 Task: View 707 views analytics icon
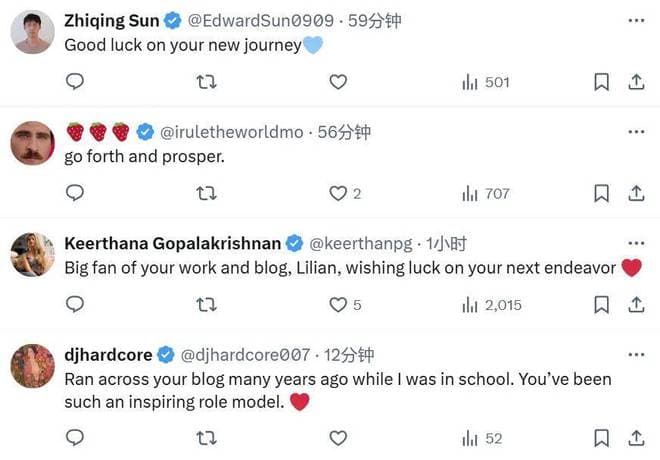pyautogui.click(x=470, y=193)
